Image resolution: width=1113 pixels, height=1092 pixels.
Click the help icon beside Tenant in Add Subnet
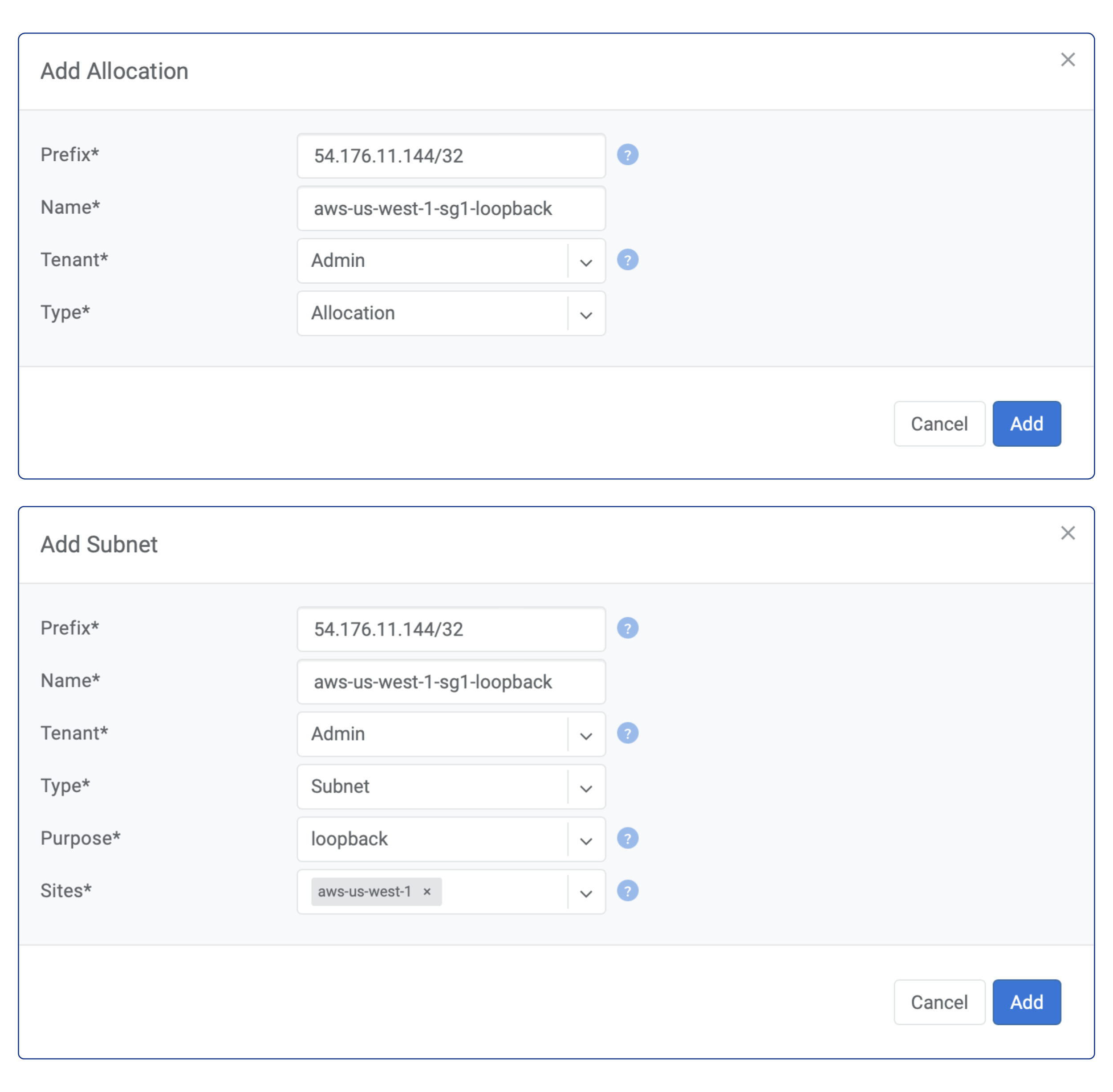[629, 733]
